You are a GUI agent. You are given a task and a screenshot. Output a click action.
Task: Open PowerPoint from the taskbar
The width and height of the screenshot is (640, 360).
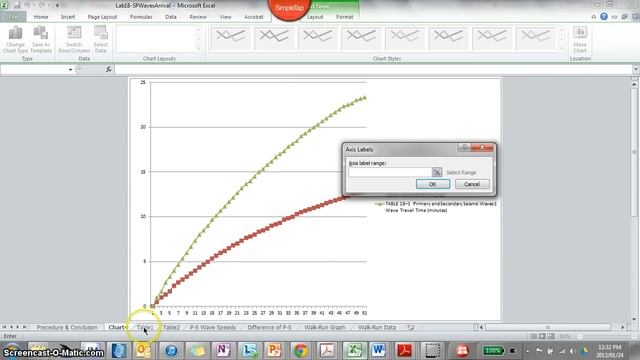pyautogui.click(x=274, y=350)
